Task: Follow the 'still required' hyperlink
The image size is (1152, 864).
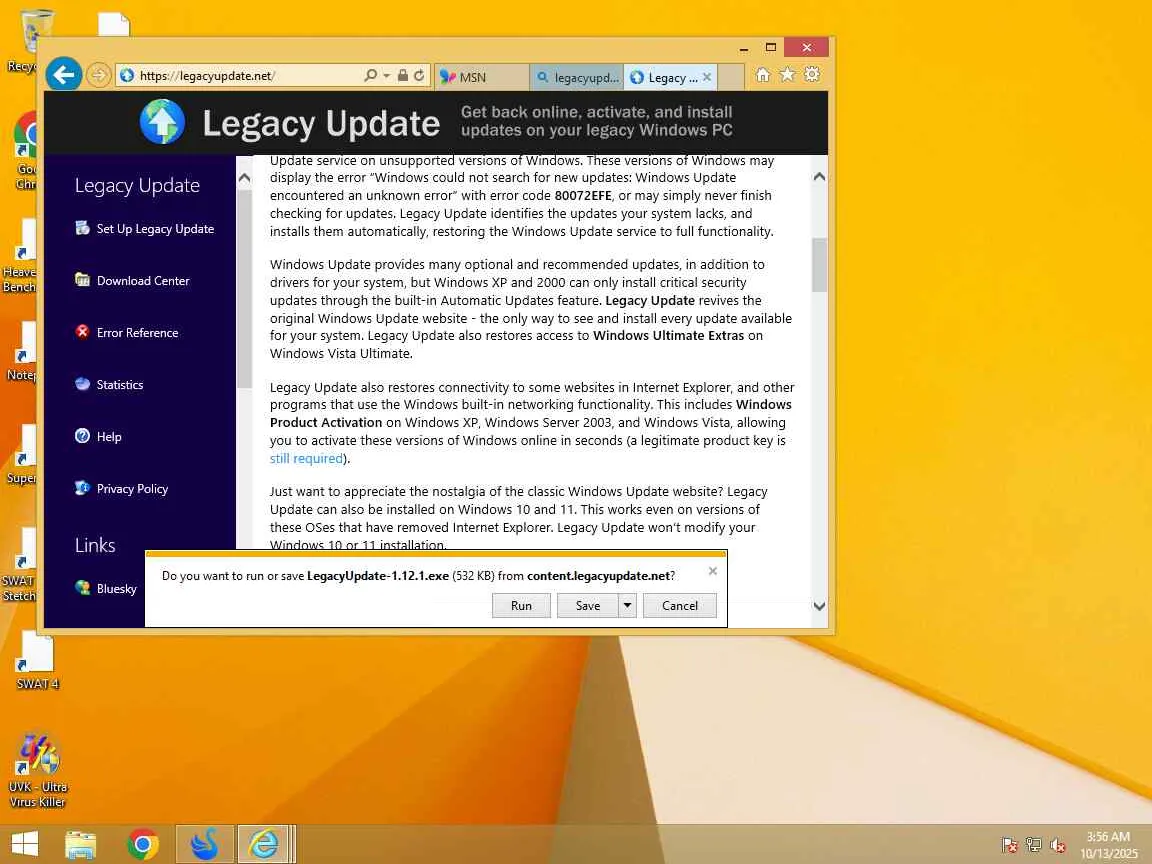Action: (x=306, y=458)
